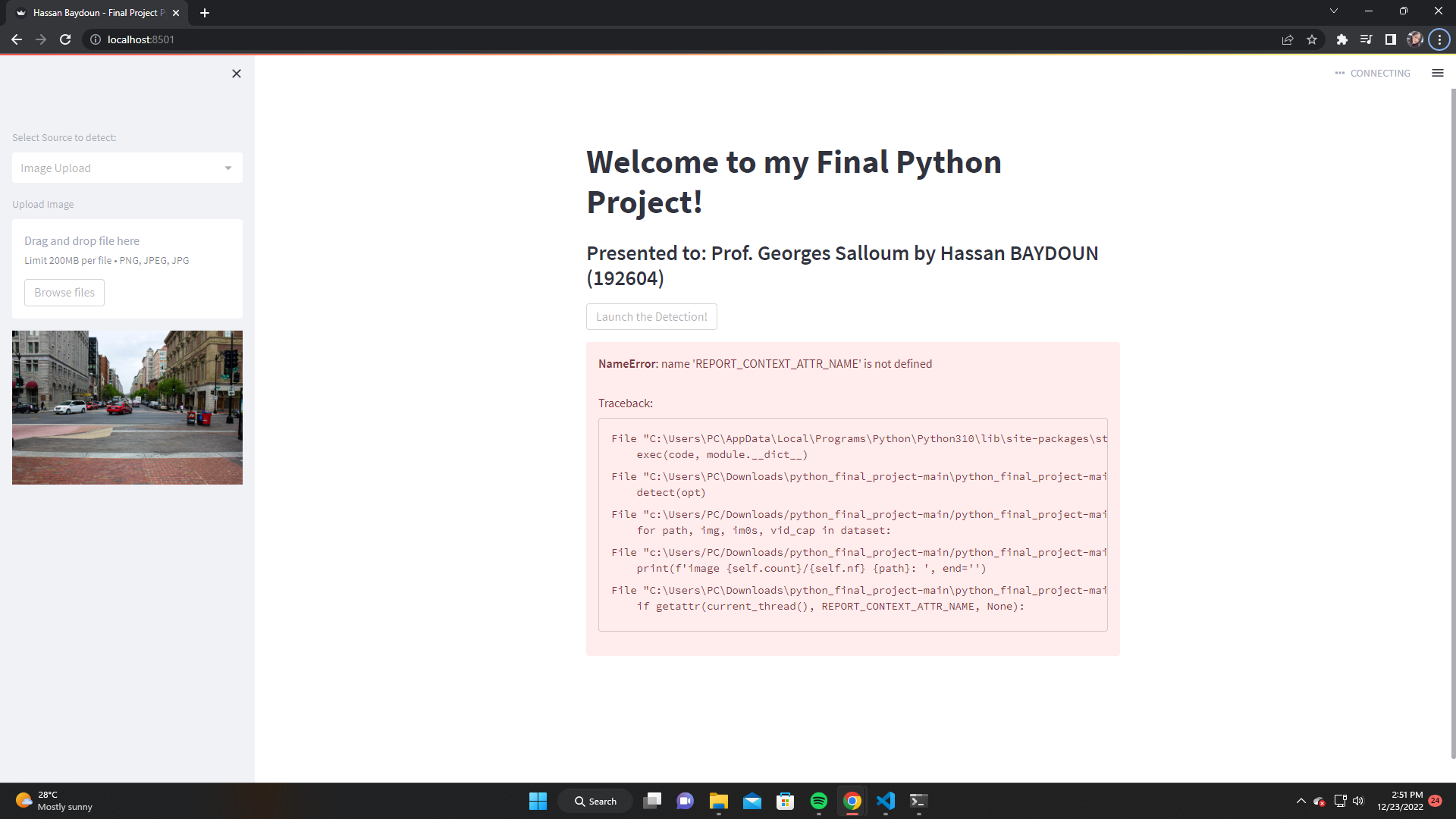The image size is (1456, 819).
Task: Open Spotify from the taskbar
Action: click(x=819, y=801)
